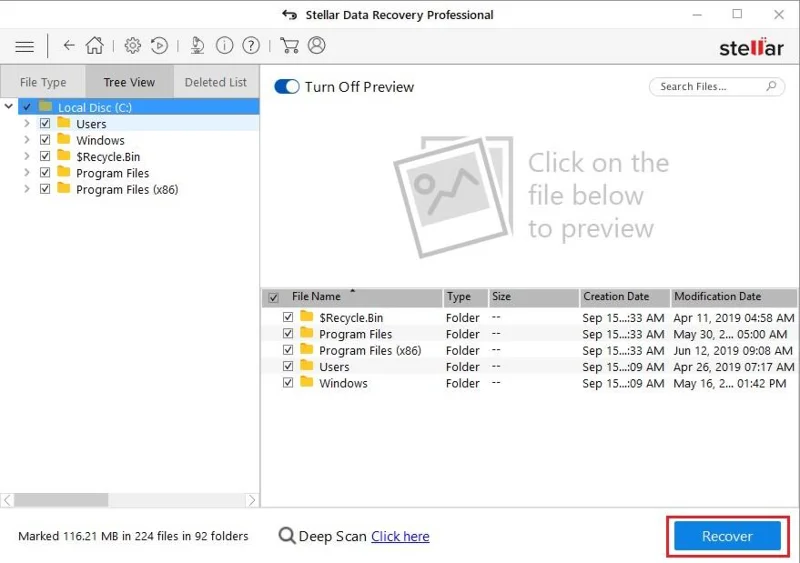Screen dimensions: 800x563
Task: Sort by Size column header
Action: pos(534,297)
